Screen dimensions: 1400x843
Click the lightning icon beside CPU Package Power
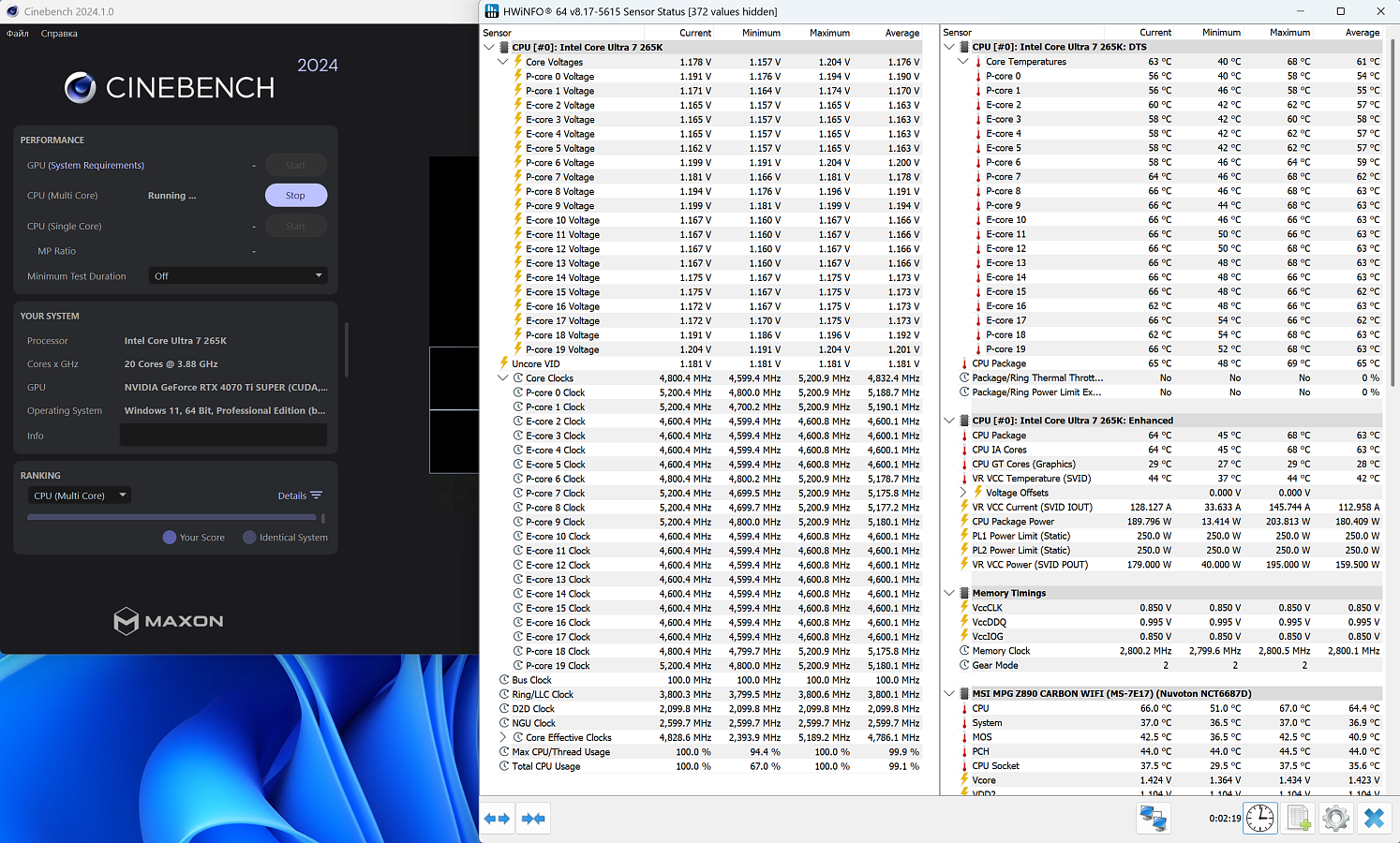[x=964, y=522]
